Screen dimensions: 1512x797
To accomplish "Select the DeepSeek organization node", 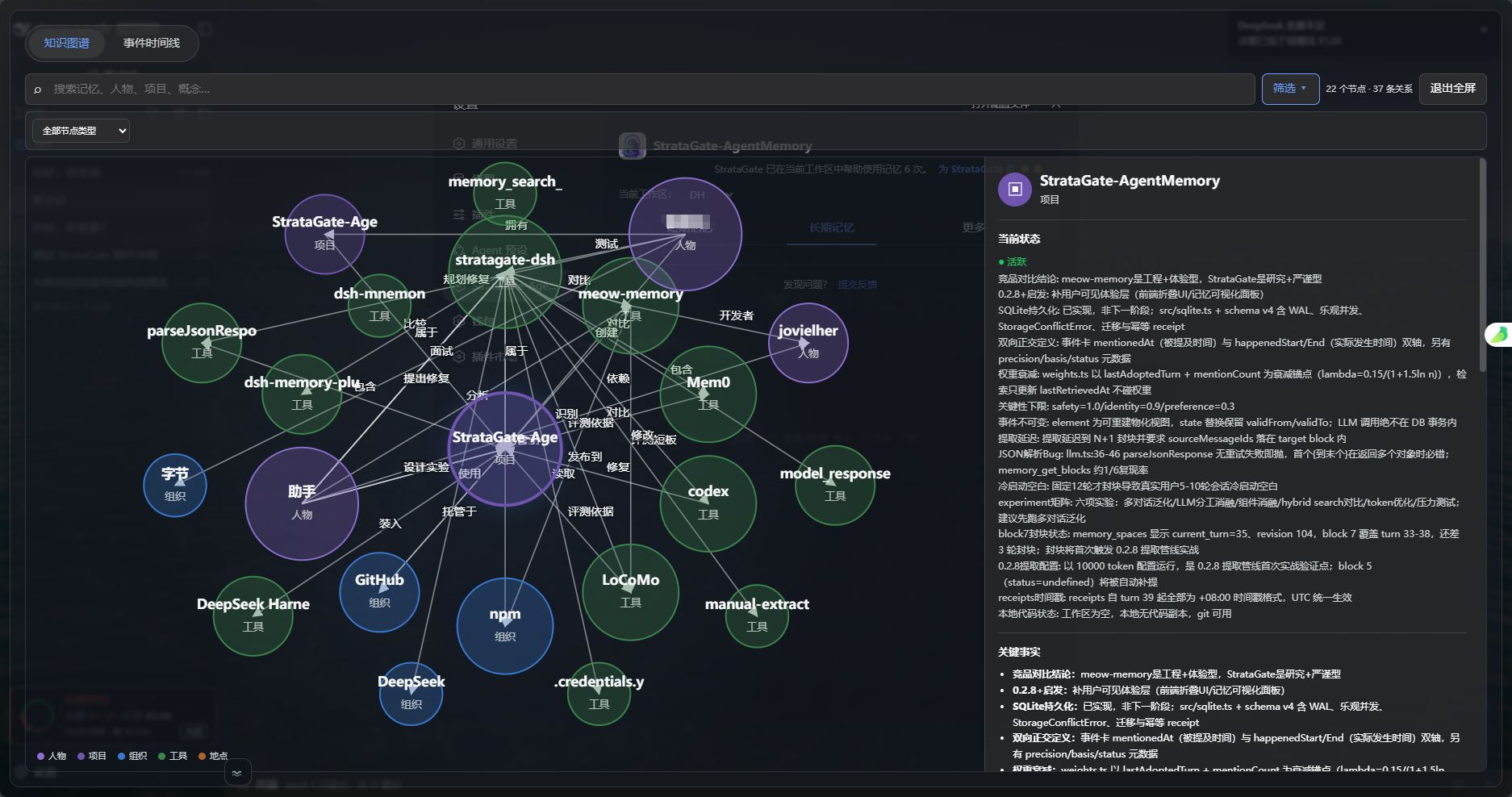I will [411, 693].
